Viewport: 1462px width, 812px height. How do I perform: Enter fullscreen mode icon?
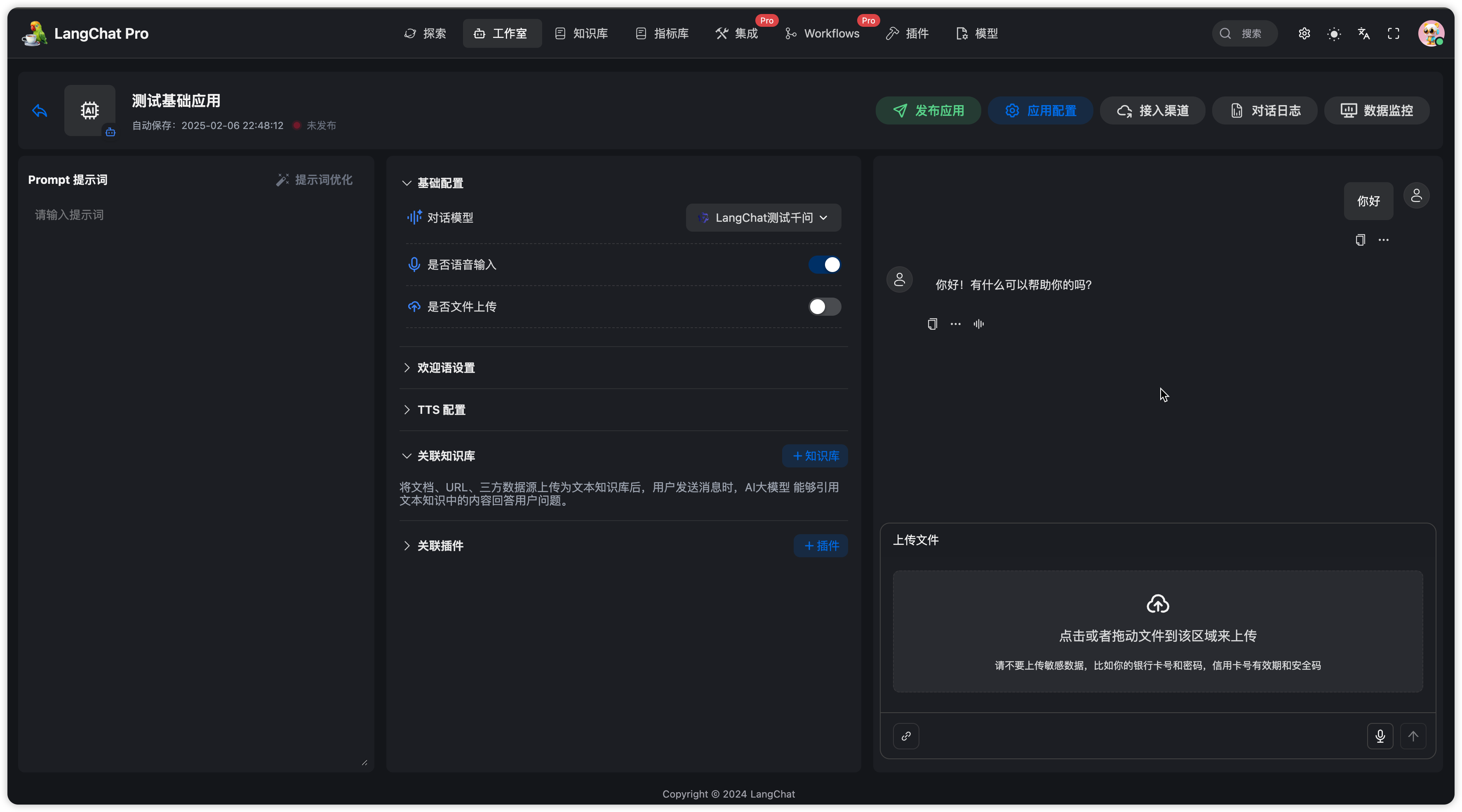coord(1393,33)
